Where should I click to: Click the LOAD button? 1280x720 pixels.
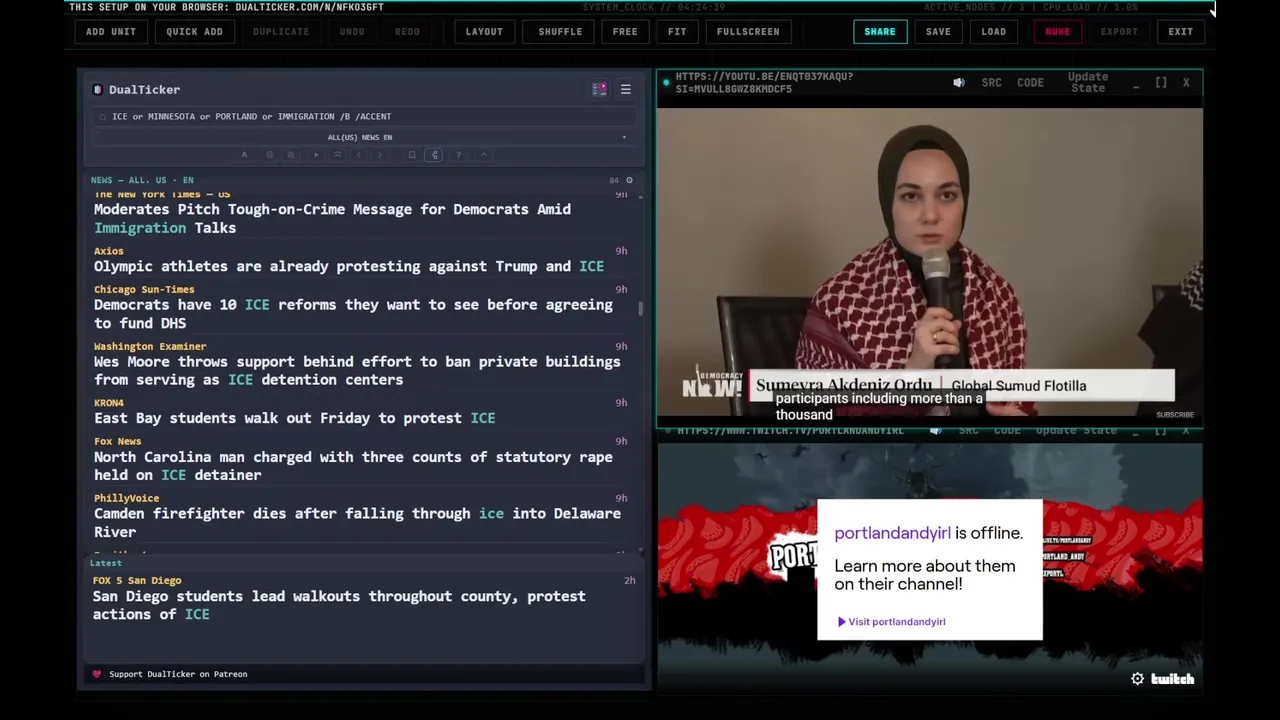(994, 32)
